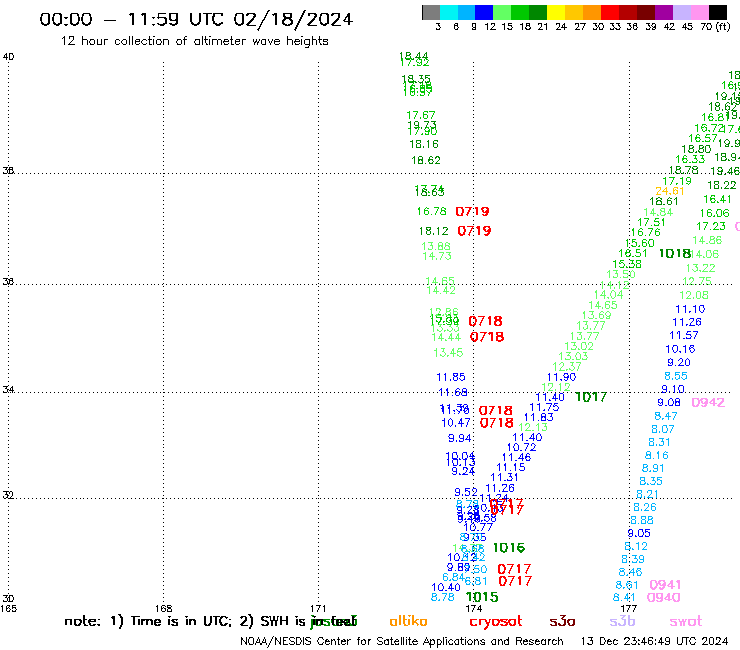Click the orange wave height value 24.61
The height and width of the screenshot is (650, 740).
click(x=670, y=191)
